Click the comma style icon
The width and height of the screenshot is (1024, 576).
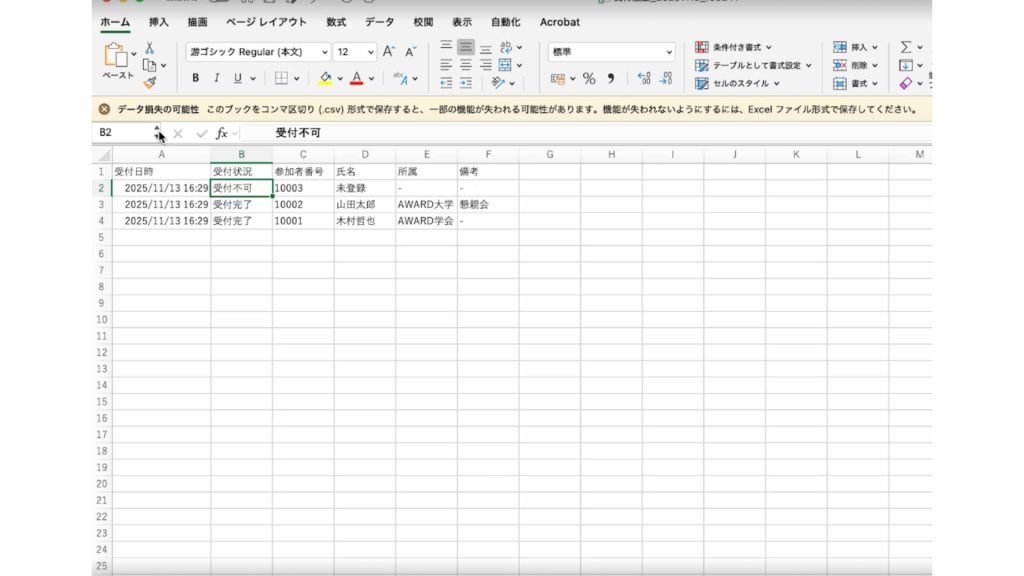tap(610, 79)
